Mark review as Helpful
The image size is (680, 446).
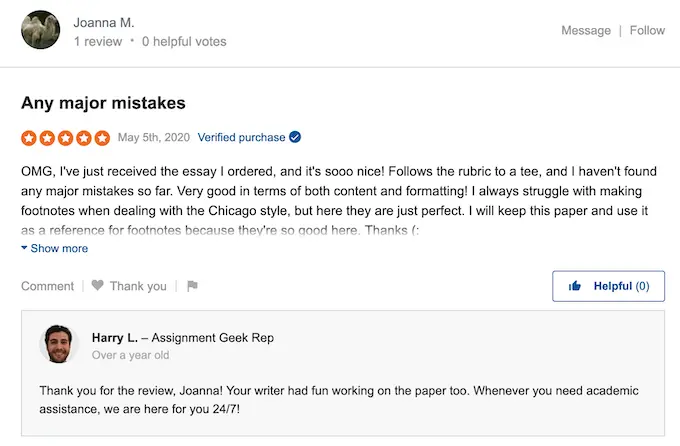[x=608, y=286]
